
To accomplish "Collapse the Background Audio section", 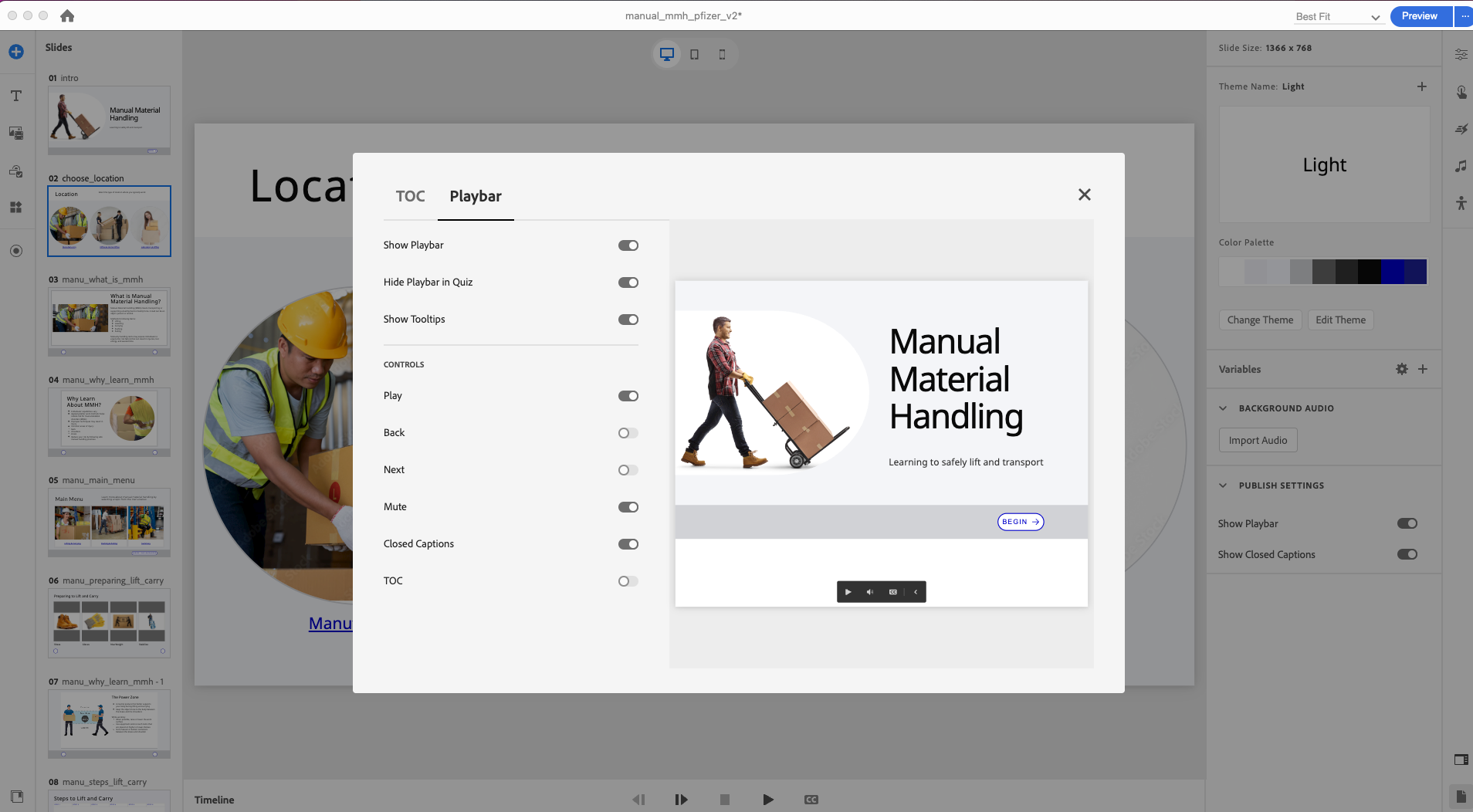I will (x=1224, y=408).
